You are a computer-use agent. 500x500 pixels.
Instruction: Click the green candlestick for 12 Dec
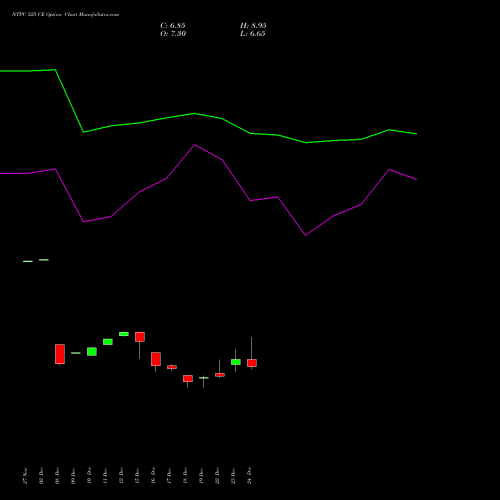(124, 334)
